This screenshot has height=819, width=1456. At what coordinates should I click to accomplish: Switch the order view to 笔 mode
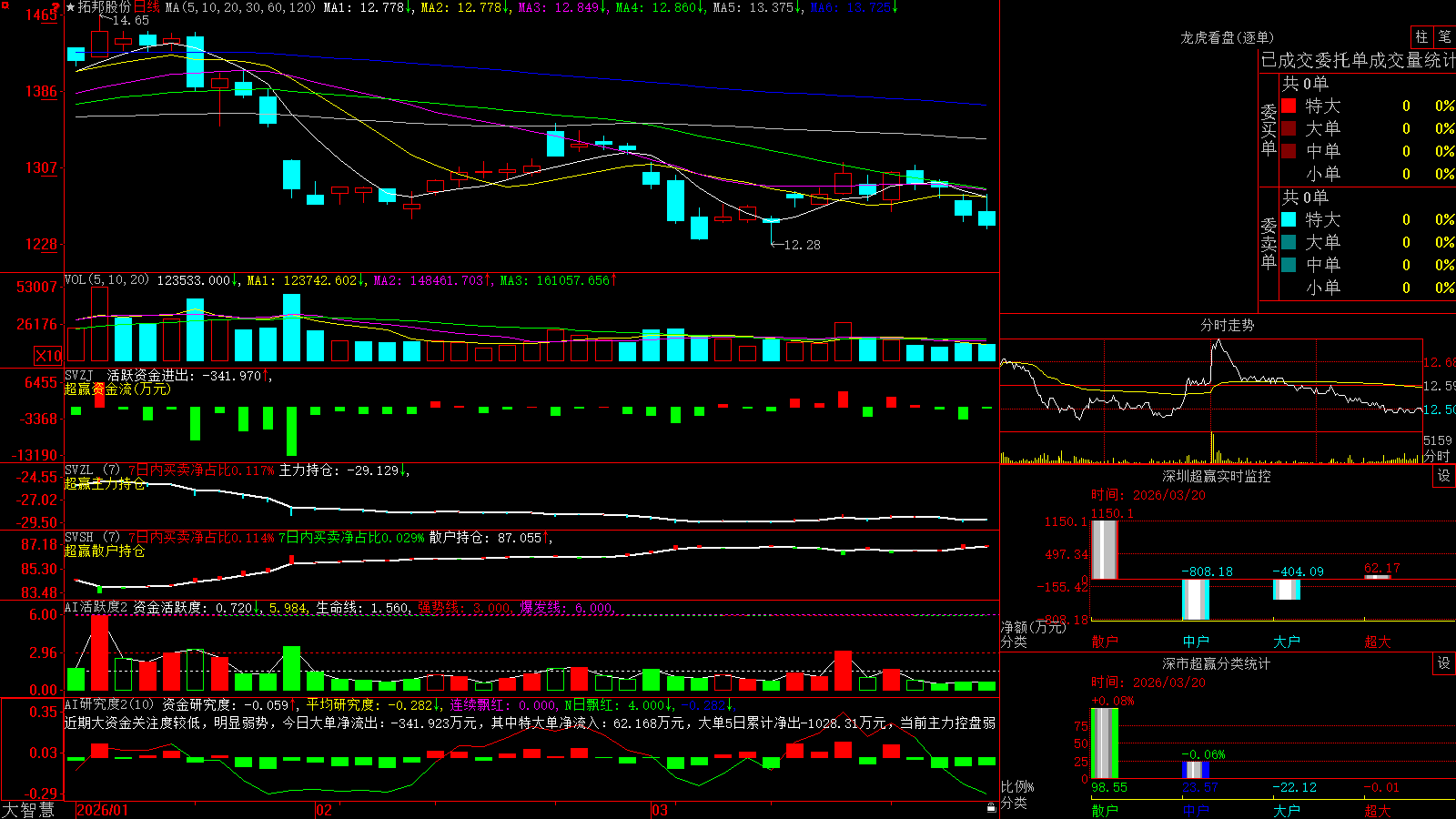coord(1444,37)
